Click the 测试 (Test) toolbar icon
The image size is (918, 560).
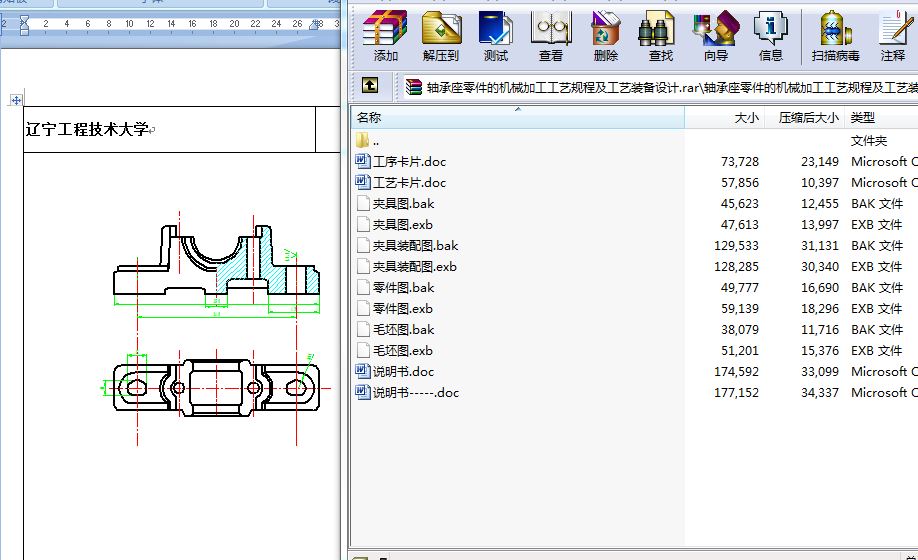click(x=495, y=35)
